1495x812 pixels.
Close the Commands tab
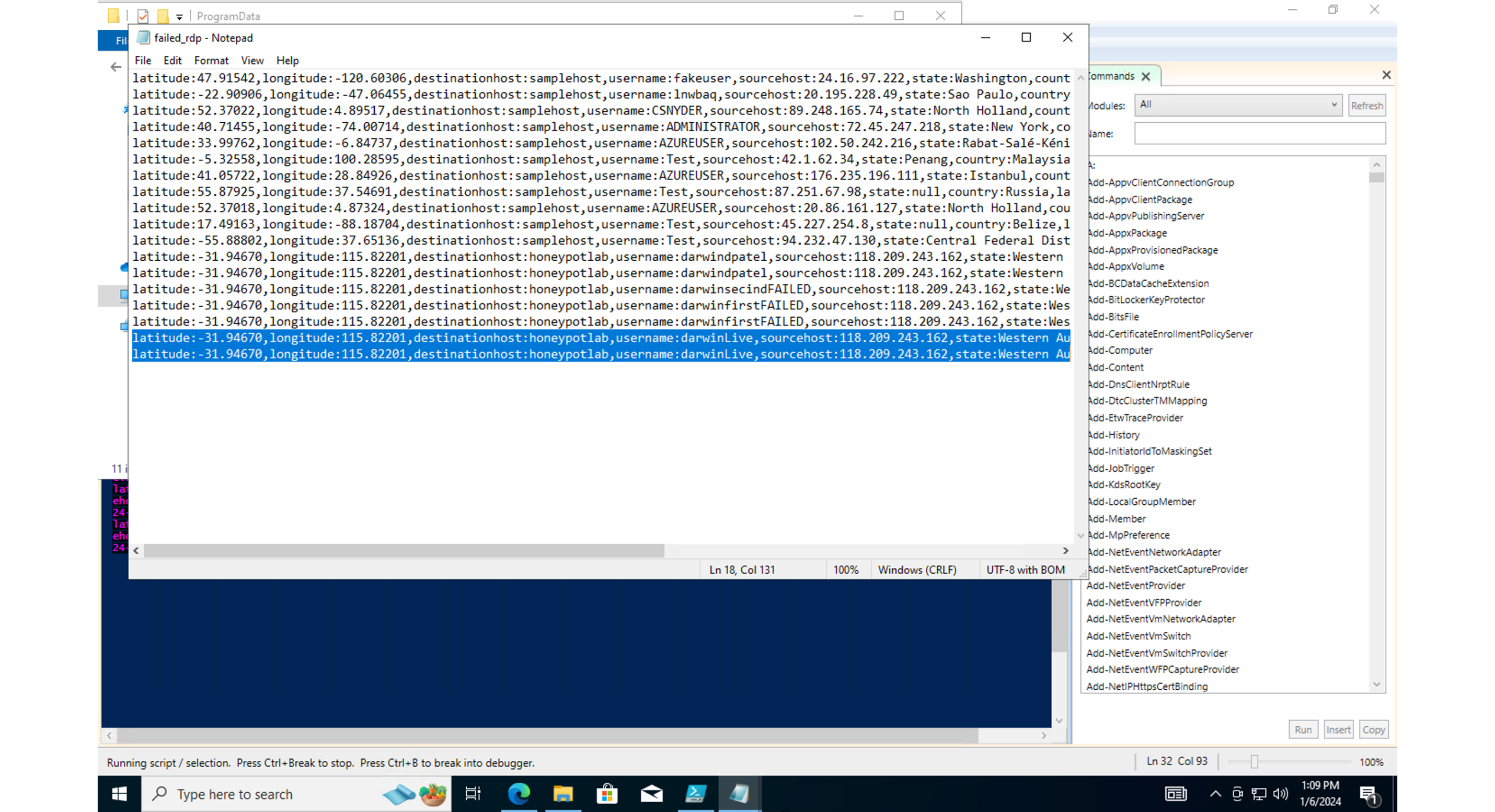[x=1146, y=76]
